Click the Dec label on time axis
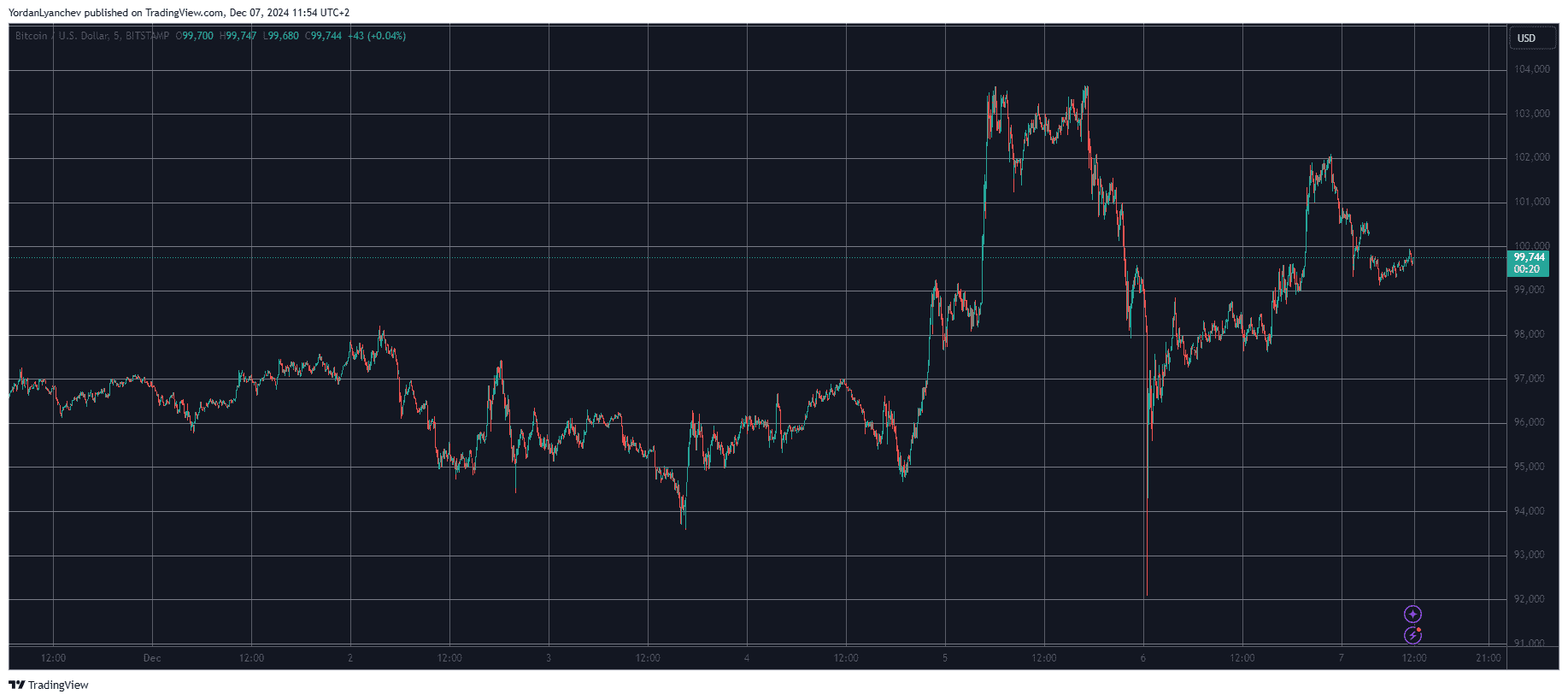The image size is (1568, 700). 152,658
